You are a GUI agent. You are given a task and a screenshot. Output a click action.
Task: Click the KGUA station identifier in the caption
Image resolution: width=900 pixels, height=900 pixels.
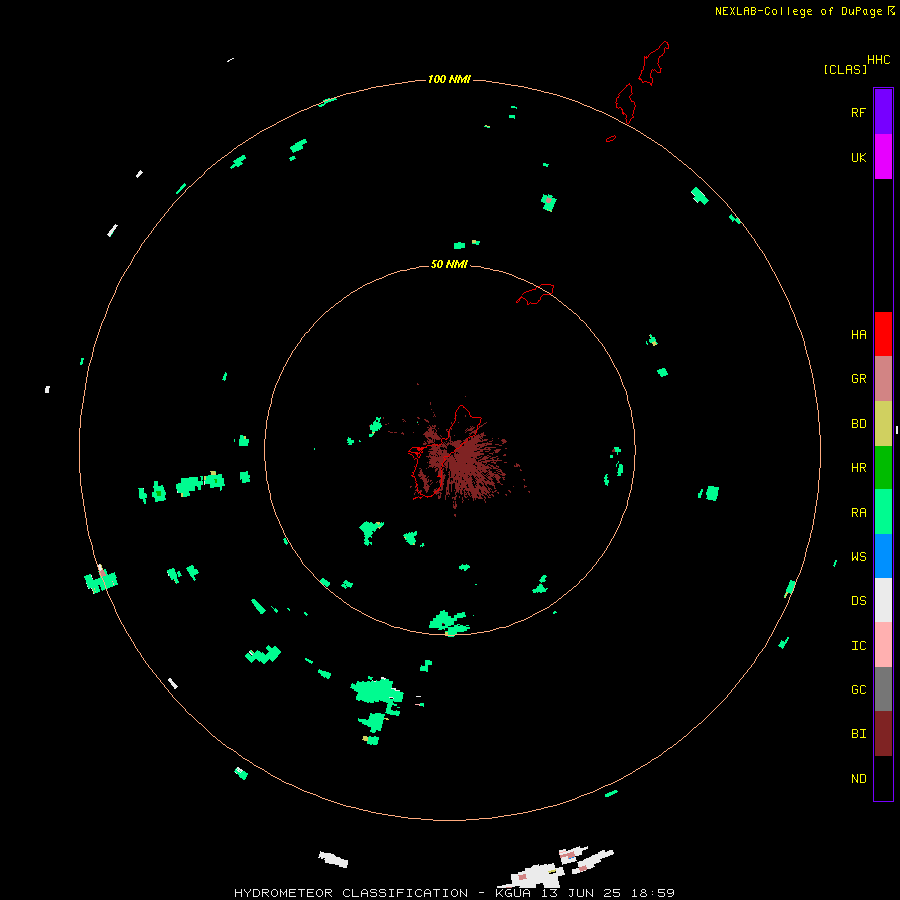(x=511, y=893)
